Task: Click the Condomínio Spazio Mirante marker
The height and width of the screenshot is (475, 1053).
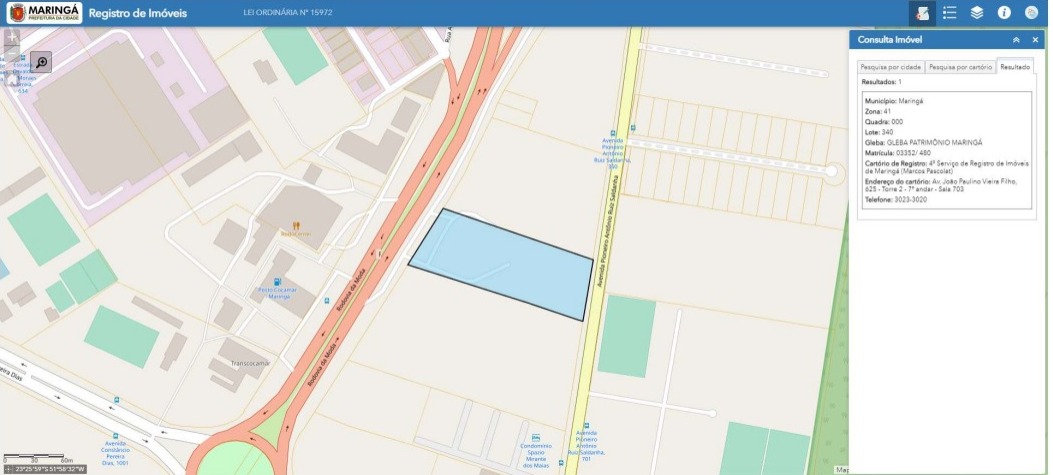Action: tap(536, 438)
